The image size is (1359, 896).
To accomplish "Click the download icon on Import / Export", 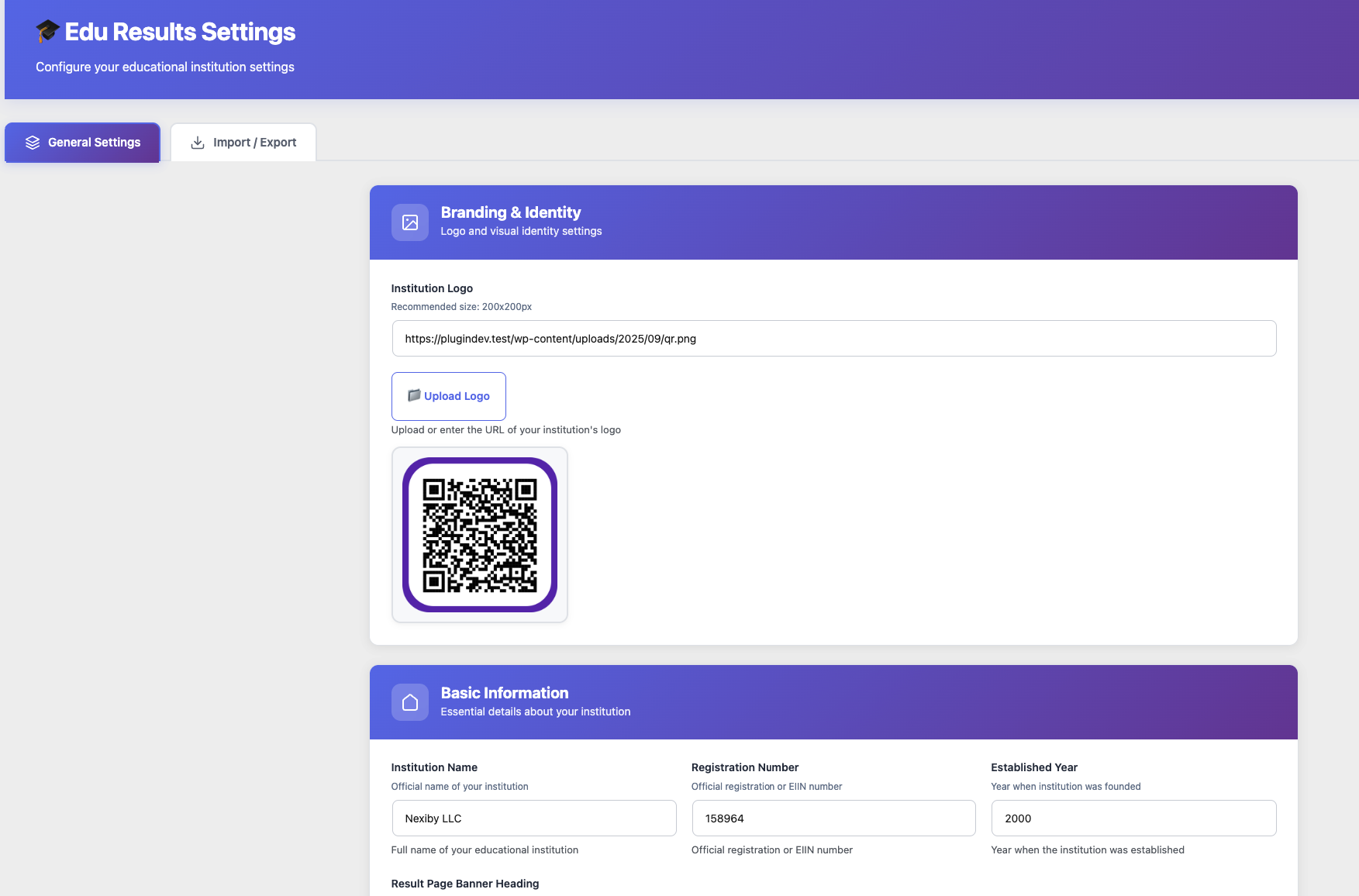I will 198,143.
